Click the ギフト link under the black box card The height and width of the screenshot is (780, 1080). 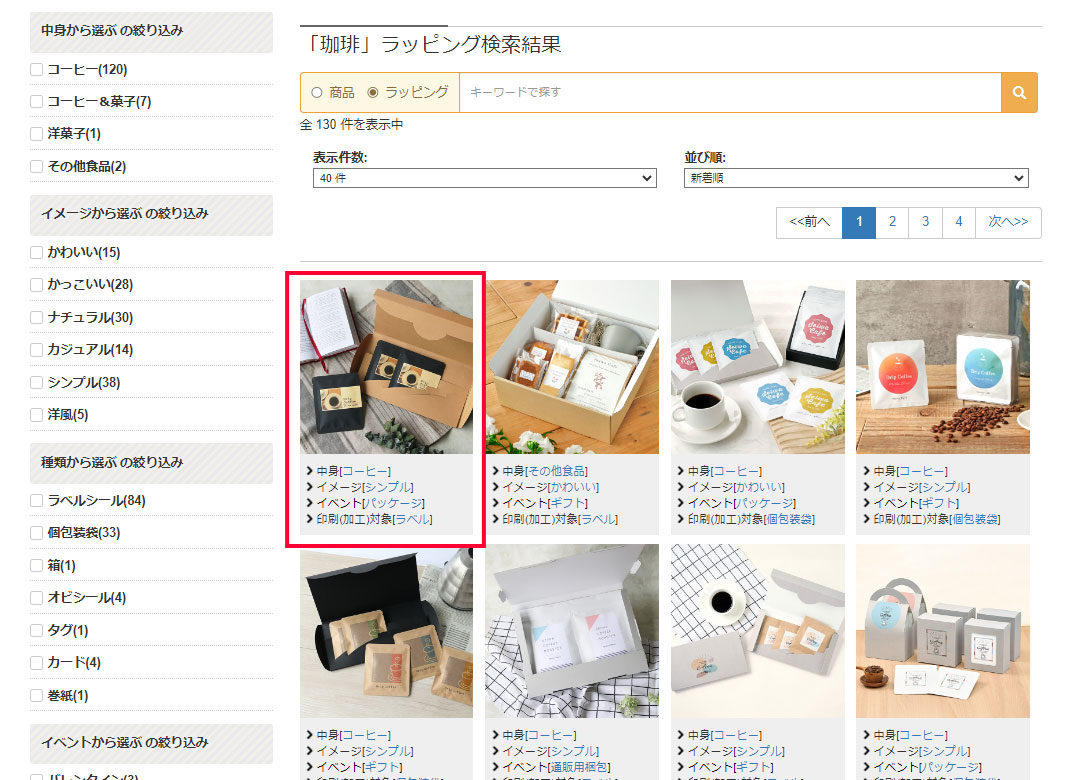coord(382,768)
